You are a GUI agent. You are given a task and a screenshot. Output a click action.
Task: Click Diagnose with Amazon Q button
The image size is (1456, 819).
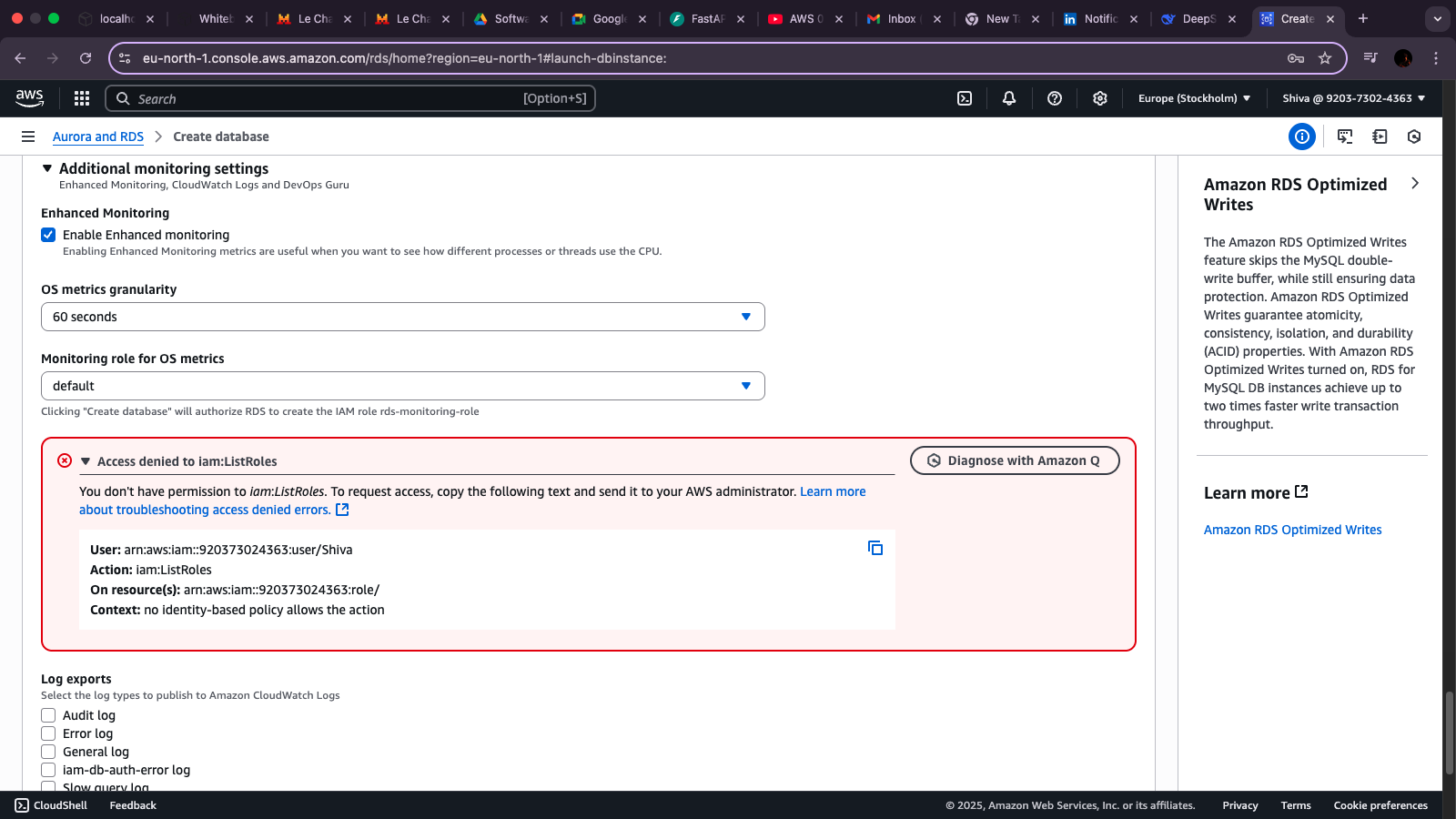1015,460
